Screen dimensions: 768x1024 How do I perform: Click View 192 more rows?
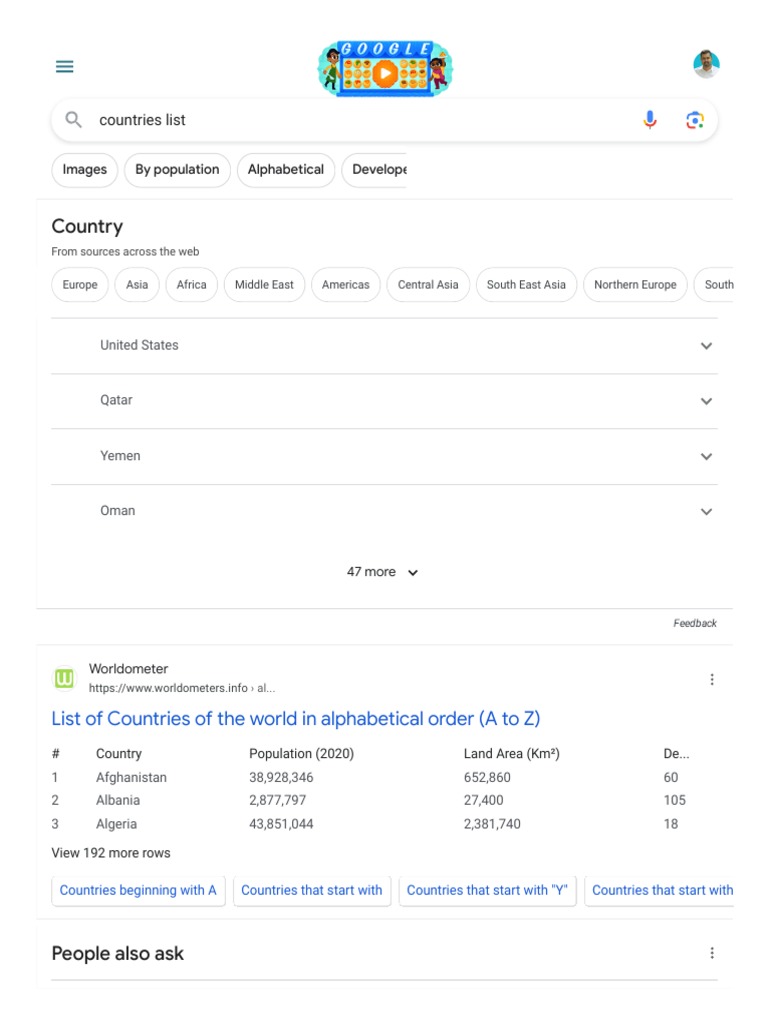pyautogui.click(x=111, y=853)
